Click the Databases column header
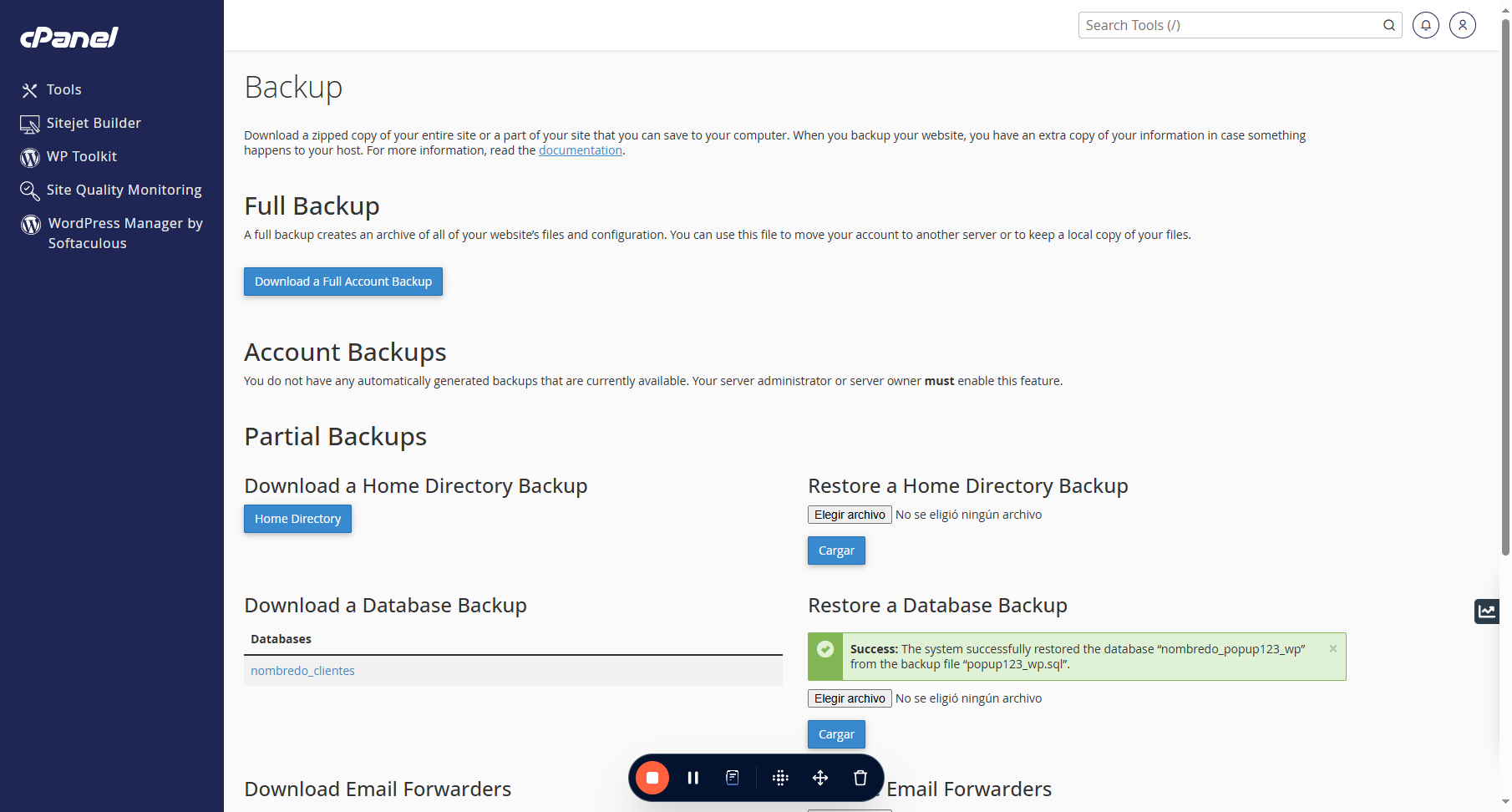This screenshot has width=1512, height=812. point(281,639)
